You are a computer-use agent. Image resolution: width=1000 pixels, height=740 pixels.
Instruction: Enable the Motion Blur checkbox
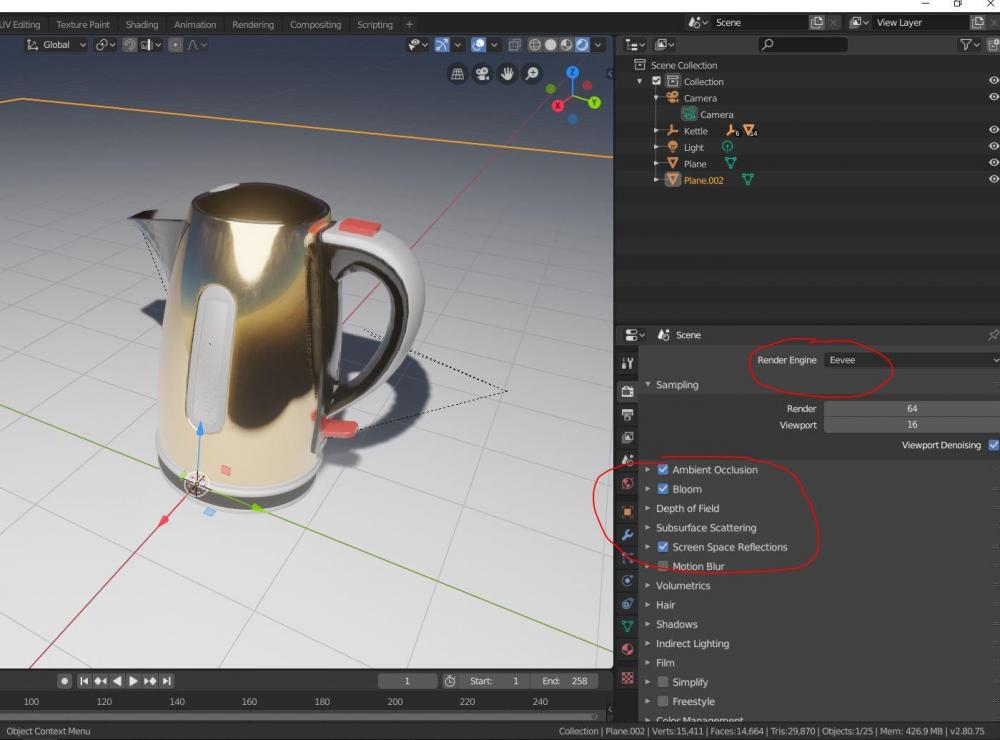click(x=662, y=566)
